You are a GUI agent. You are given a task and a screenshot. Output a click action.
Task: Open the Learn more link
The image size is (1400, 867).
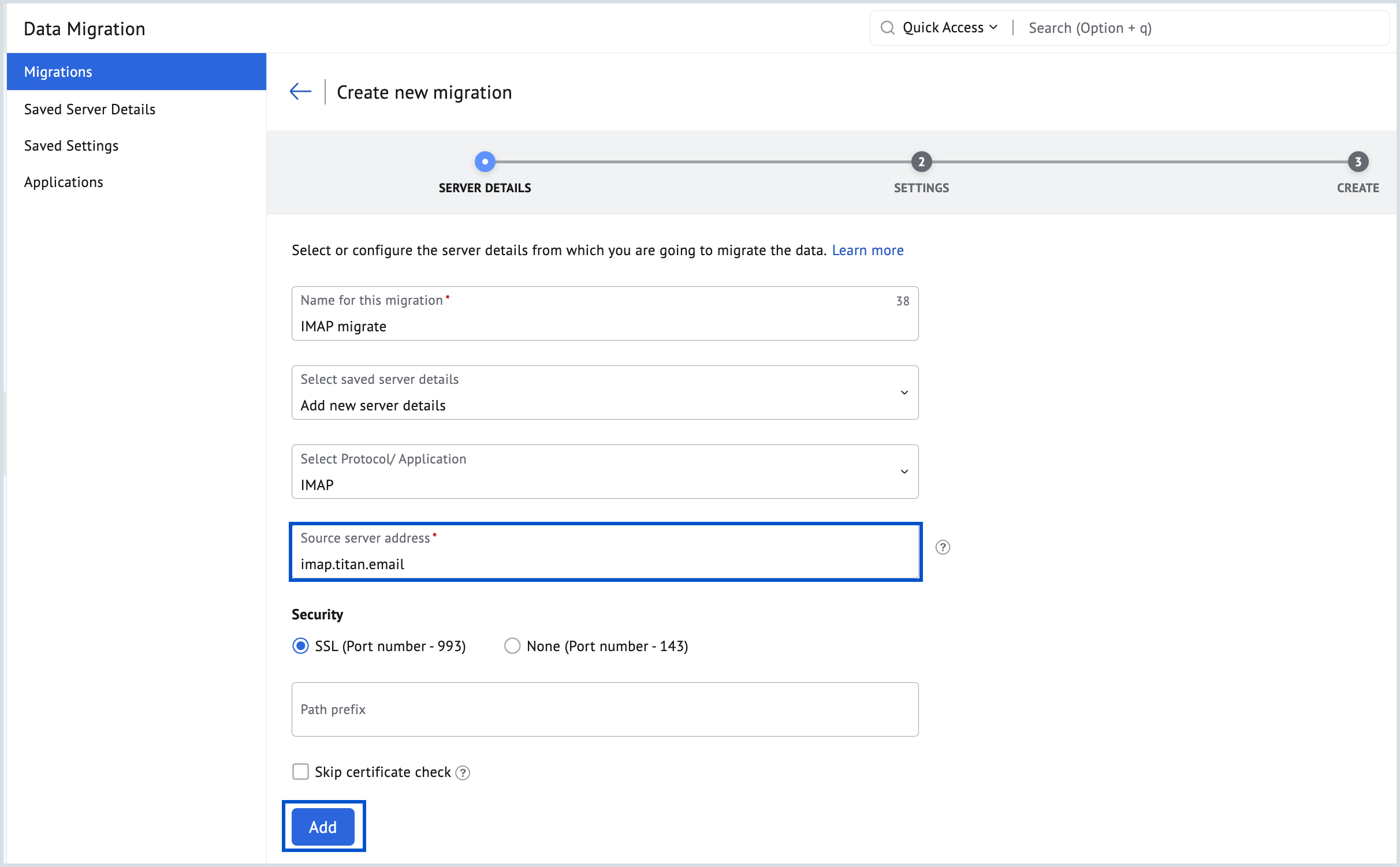click(867, 250)
